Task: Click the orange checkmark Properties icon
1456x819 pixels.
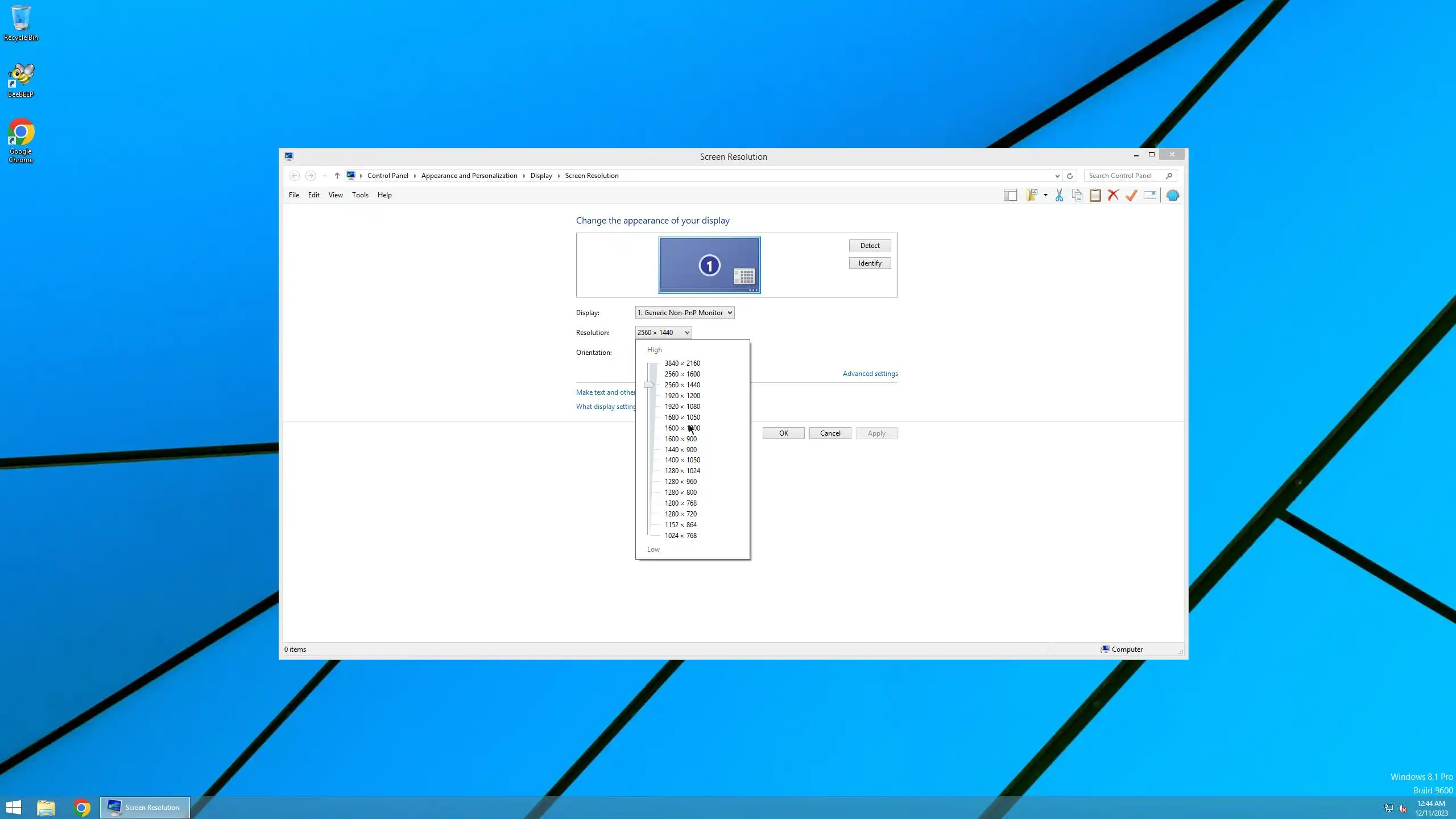Action: (1131, 195)
